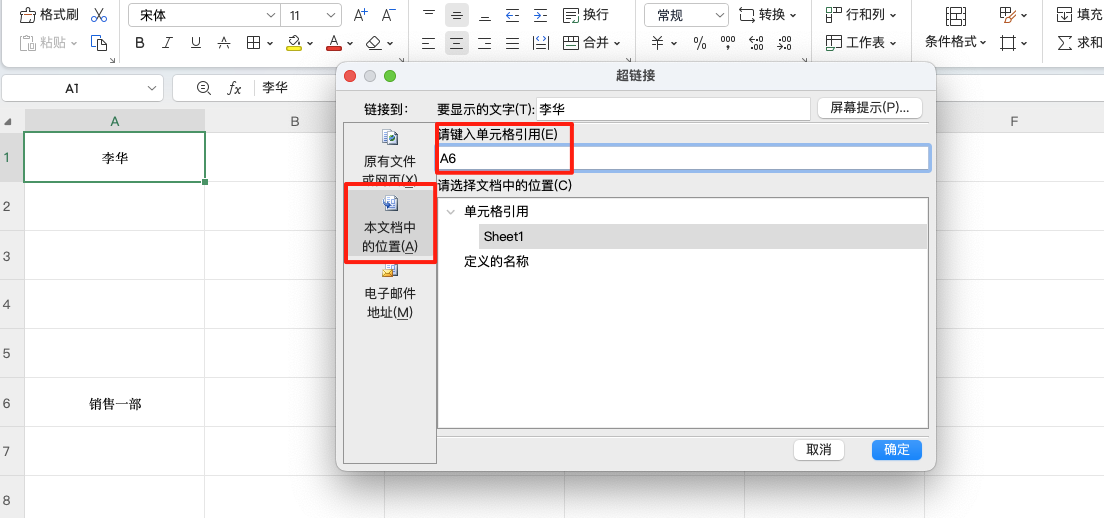The width and height of the screenshot is (1104, 518).
Task: Click the 屏幕提示 button
Action: [869, 108]
